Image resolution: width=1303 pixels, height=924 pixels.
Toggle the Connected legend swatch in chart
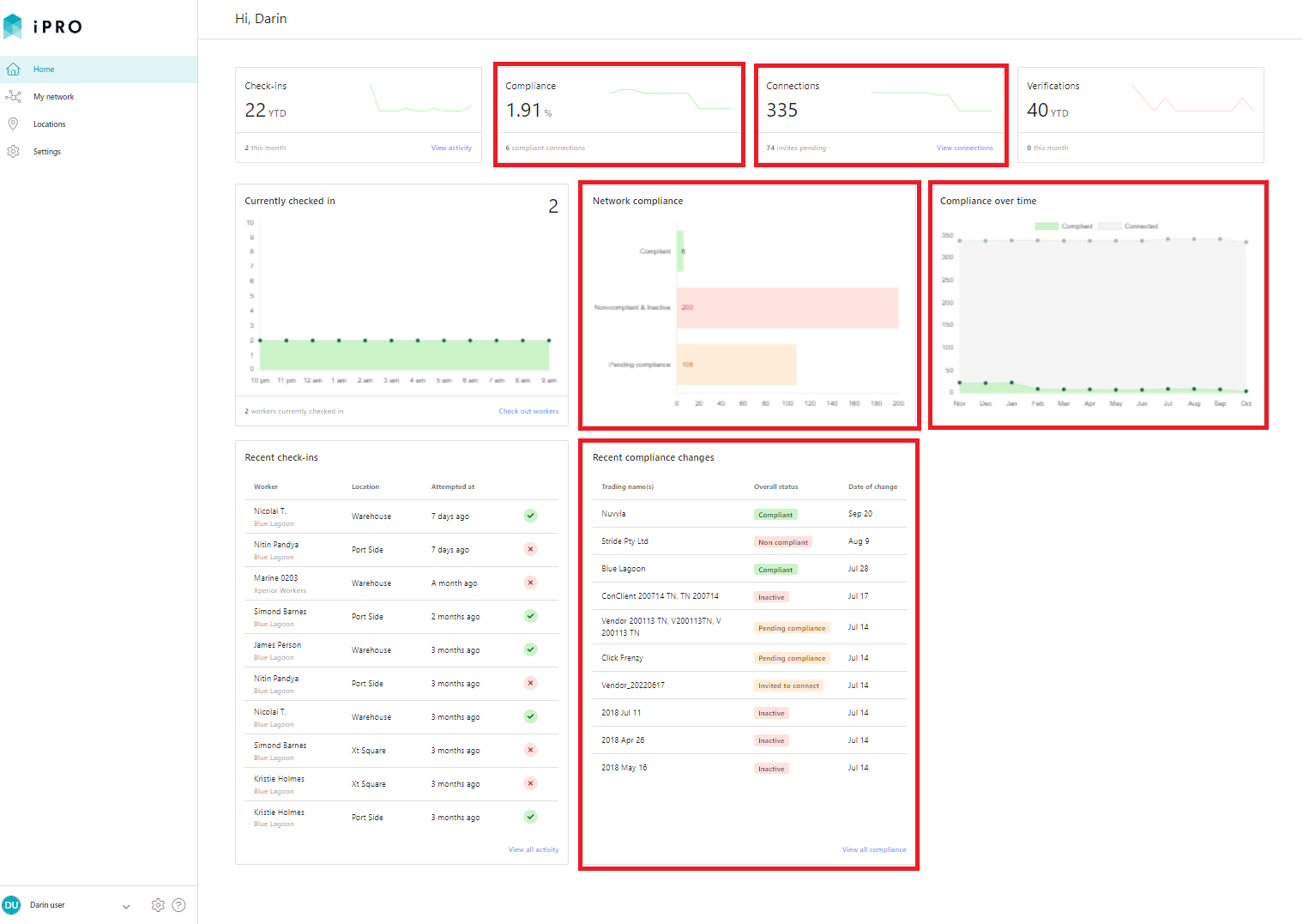[1110, 226]
